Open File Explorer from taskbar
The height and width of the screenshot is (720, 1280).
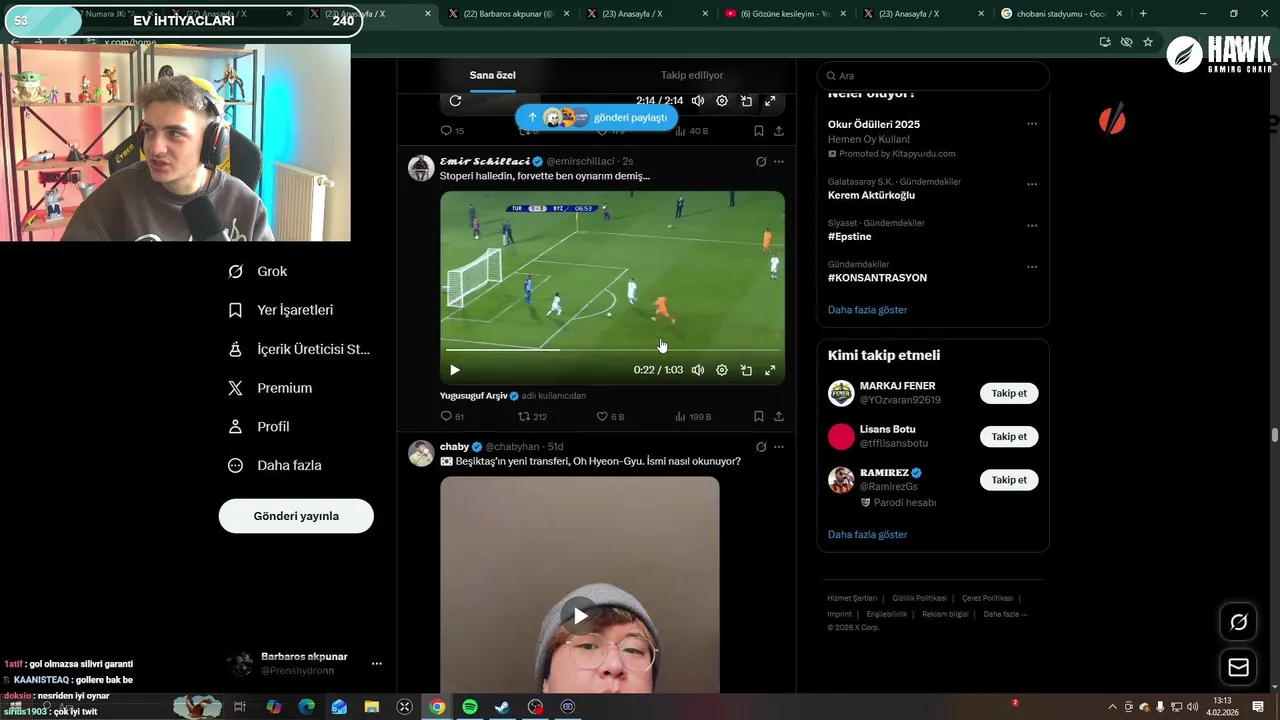[372, 707]
